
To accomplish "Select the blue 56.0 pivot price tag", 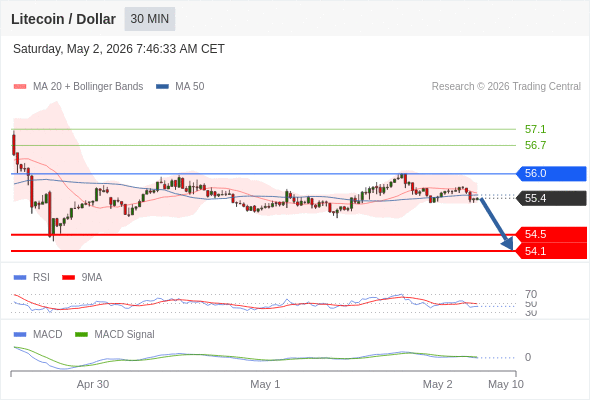I will coord(550,173).
